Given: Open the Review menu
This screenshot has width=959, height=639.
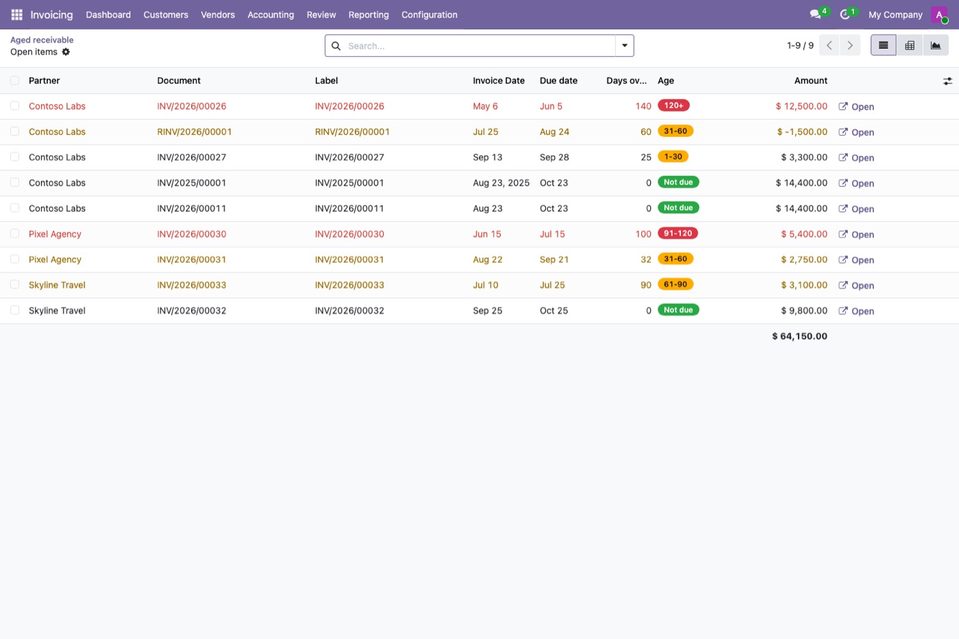Looking at the screenshot, I should (321, 15).
